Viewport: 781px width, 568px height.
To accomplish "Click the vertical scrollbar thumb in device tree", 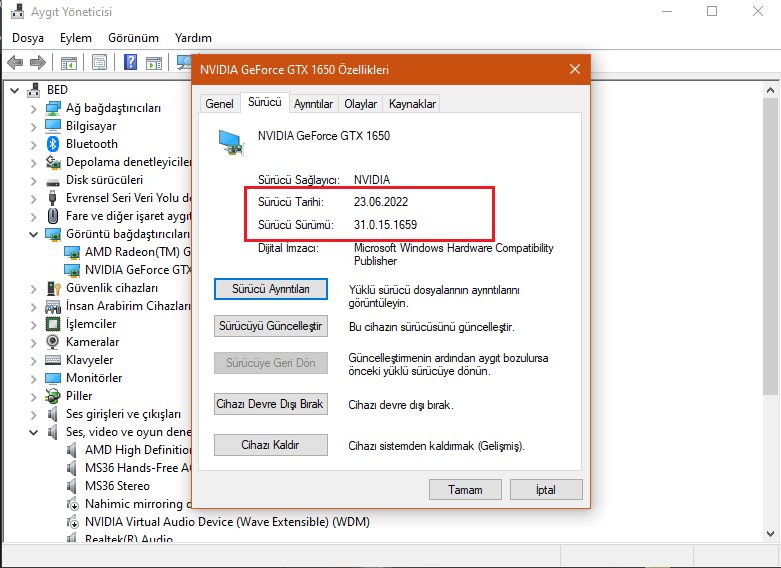I will [x=771, y=247].
